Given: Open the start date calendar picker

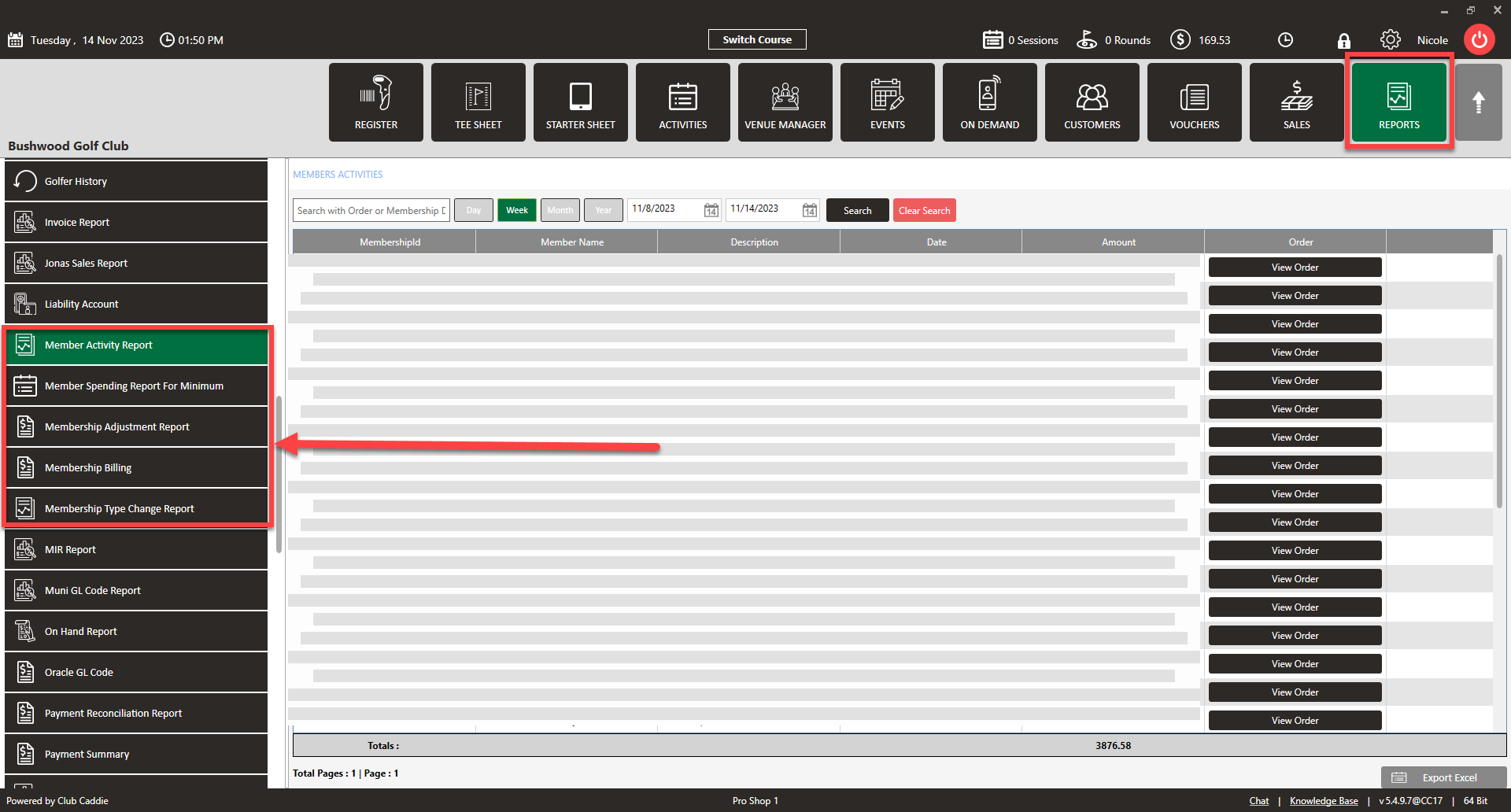Looking at the screenshot, I should coord(711,210).
